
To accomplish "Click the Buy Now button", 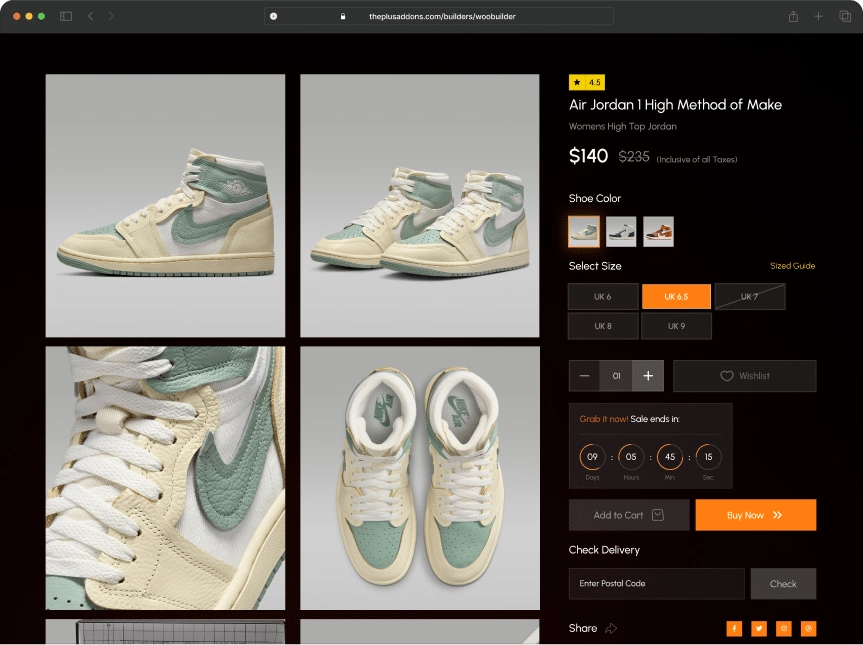I will pyautogui.click(x=755, y=515).
